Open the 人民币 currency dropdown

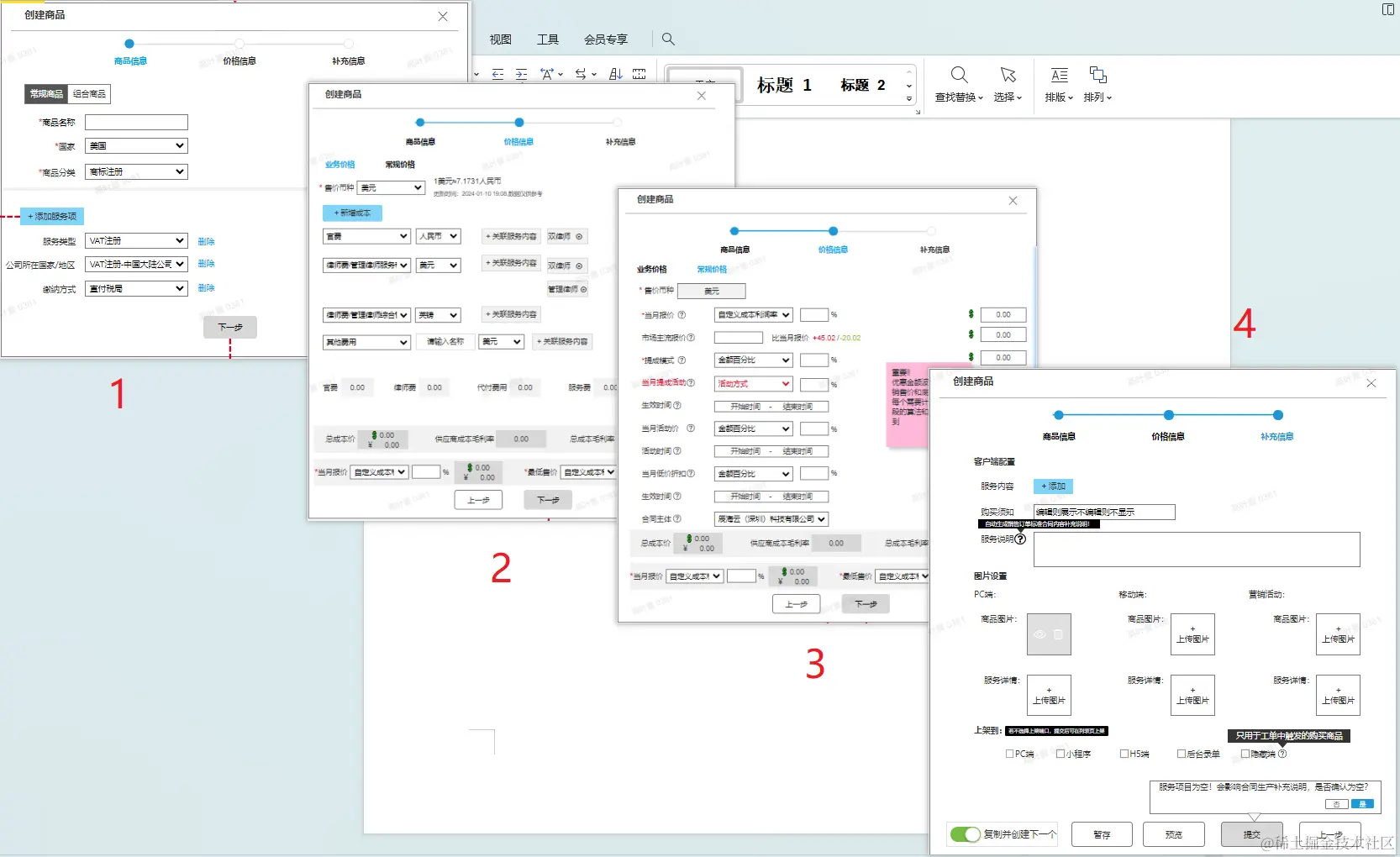[x=438, y=237]
